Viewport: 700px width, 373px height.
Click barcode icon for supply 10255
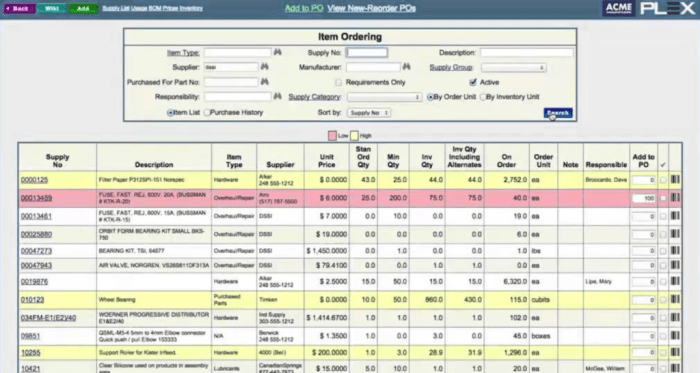[x=675, y=352]
